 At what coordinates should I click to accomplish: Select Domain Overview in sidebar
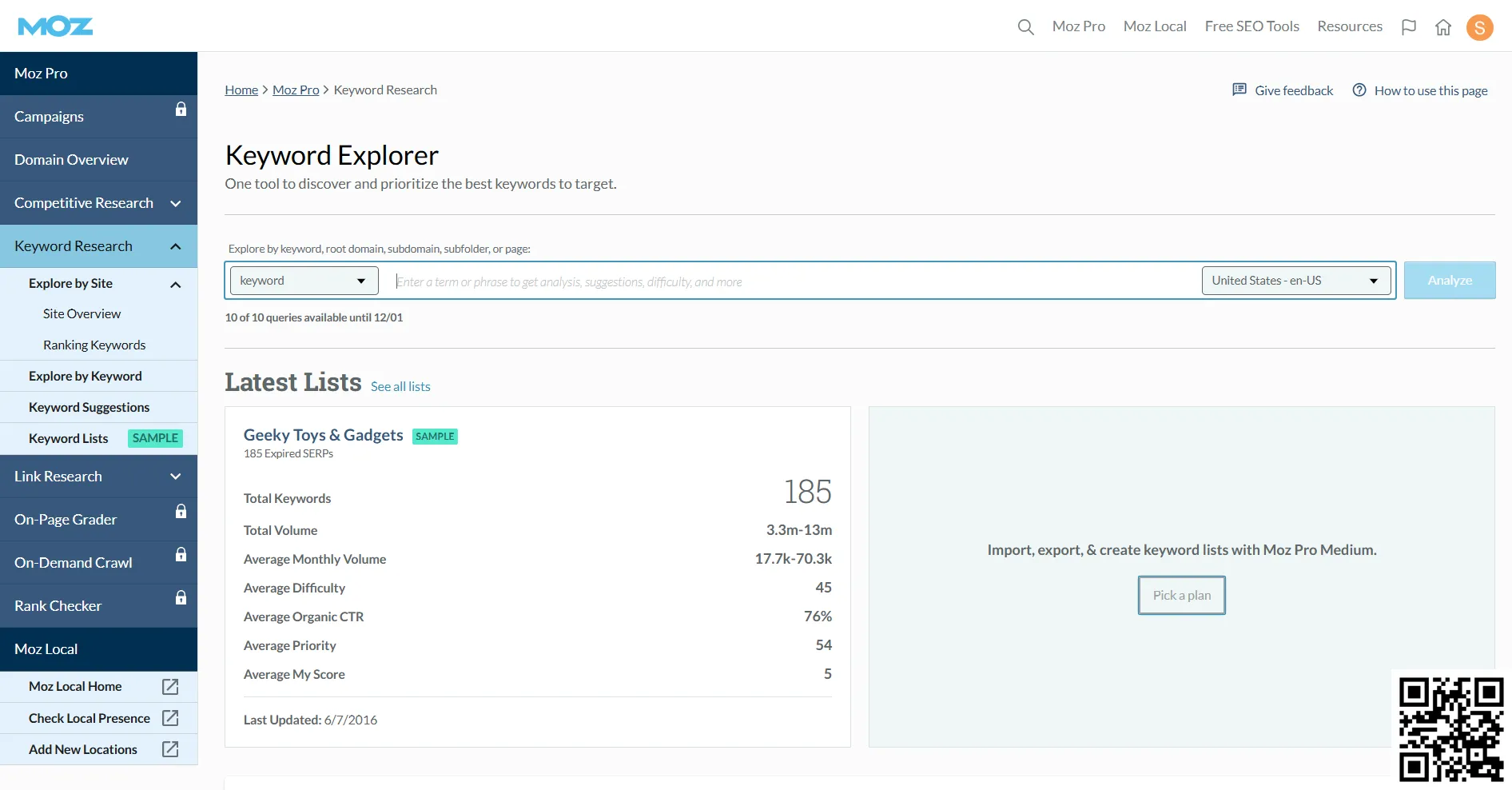click(x=98, y=160)
